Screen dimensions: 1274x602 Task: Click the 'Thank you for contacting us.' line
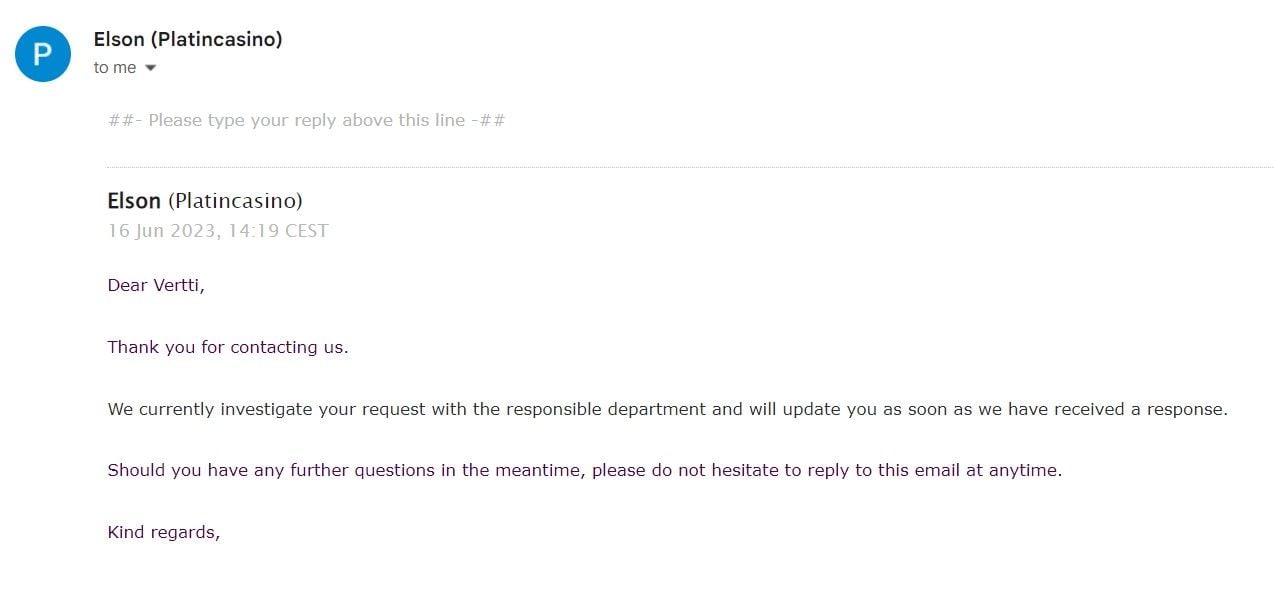coord(228,347)
